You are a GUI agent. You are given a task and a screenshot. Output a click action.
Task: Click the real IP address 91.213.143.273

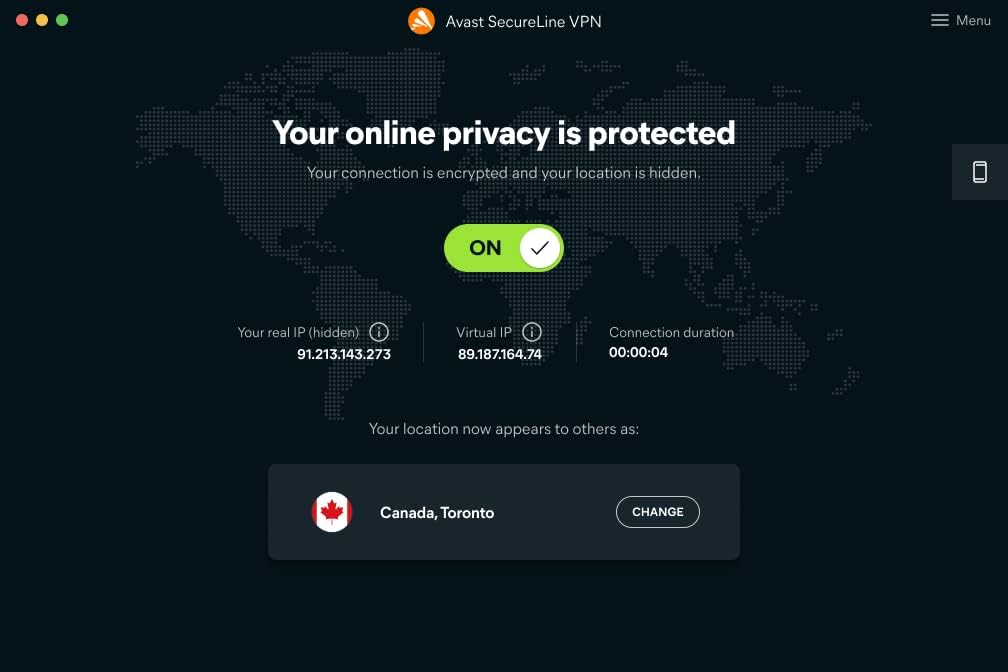pos(344,354)
